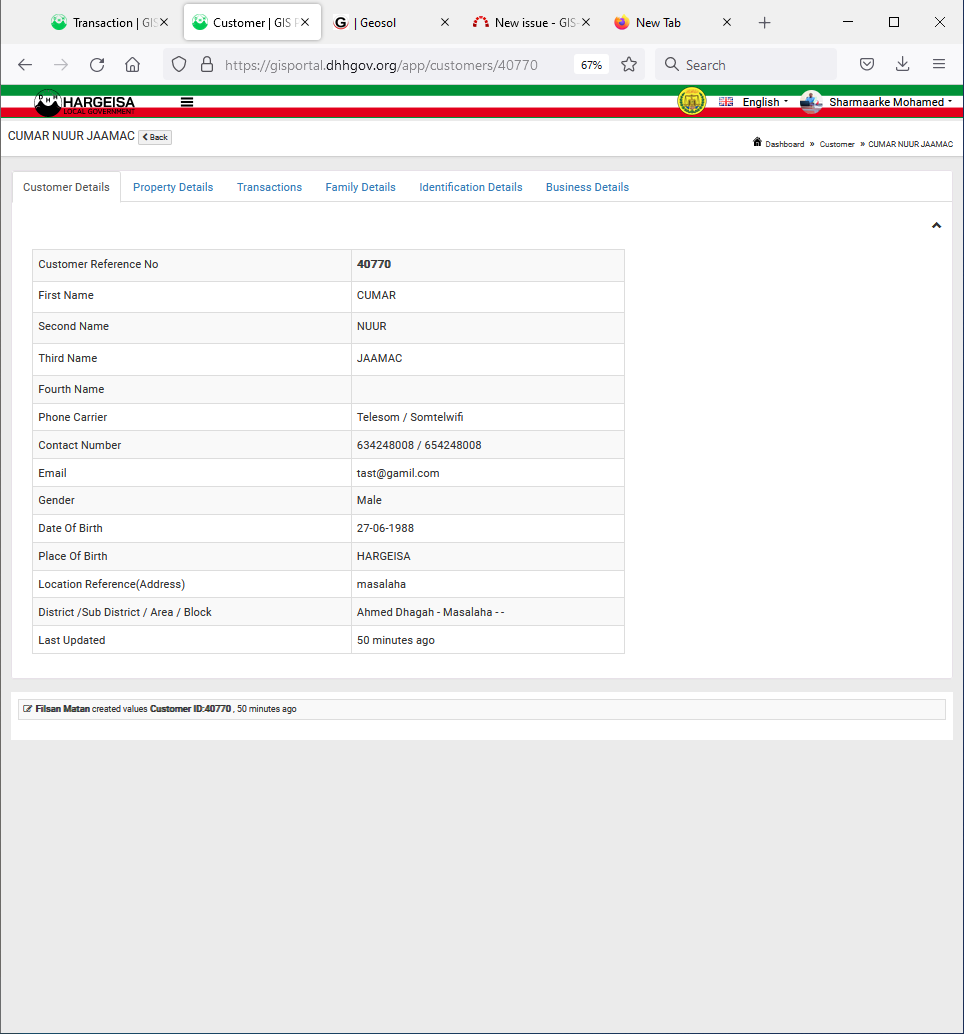Toggle the sidebar hamburger menu
964x1034 pixels.
click(187, 102)
